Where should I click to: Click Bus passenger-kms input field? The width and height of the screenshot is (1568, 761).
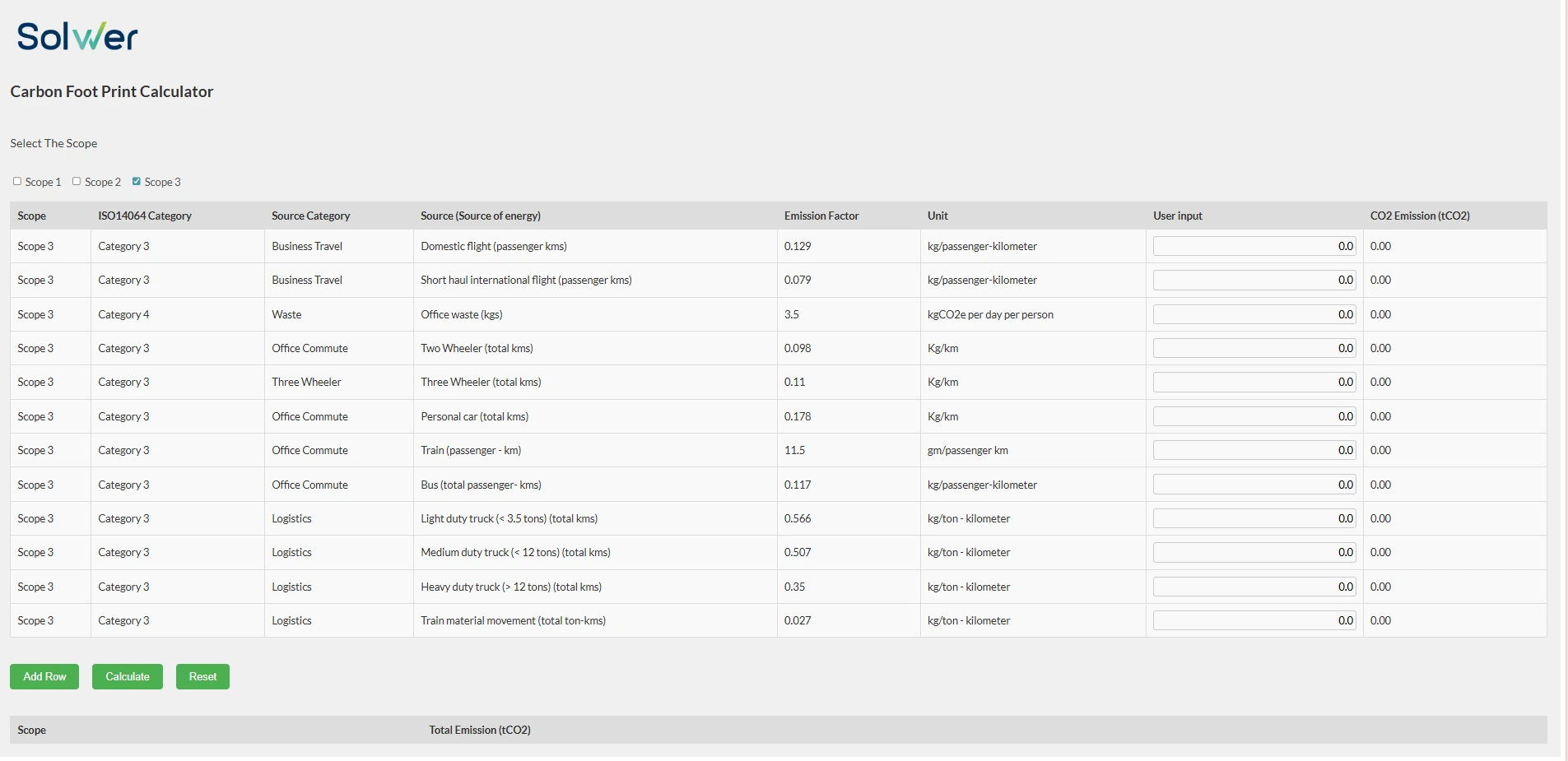click(x=1254, y=485)
